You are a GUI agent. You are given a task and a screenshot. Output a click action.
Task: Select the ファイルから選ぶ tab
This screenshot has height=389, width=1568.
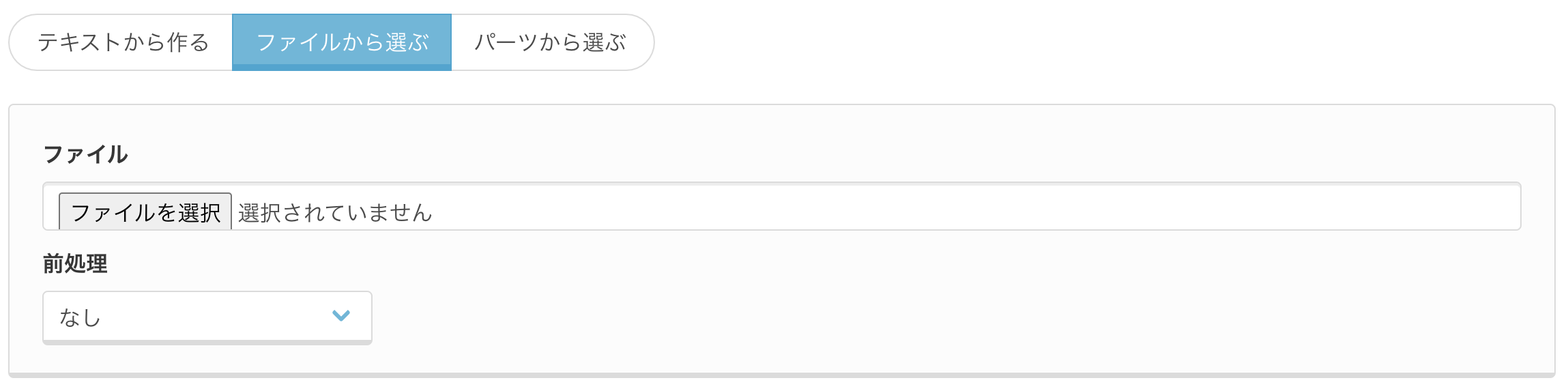(x=342, y=42)
